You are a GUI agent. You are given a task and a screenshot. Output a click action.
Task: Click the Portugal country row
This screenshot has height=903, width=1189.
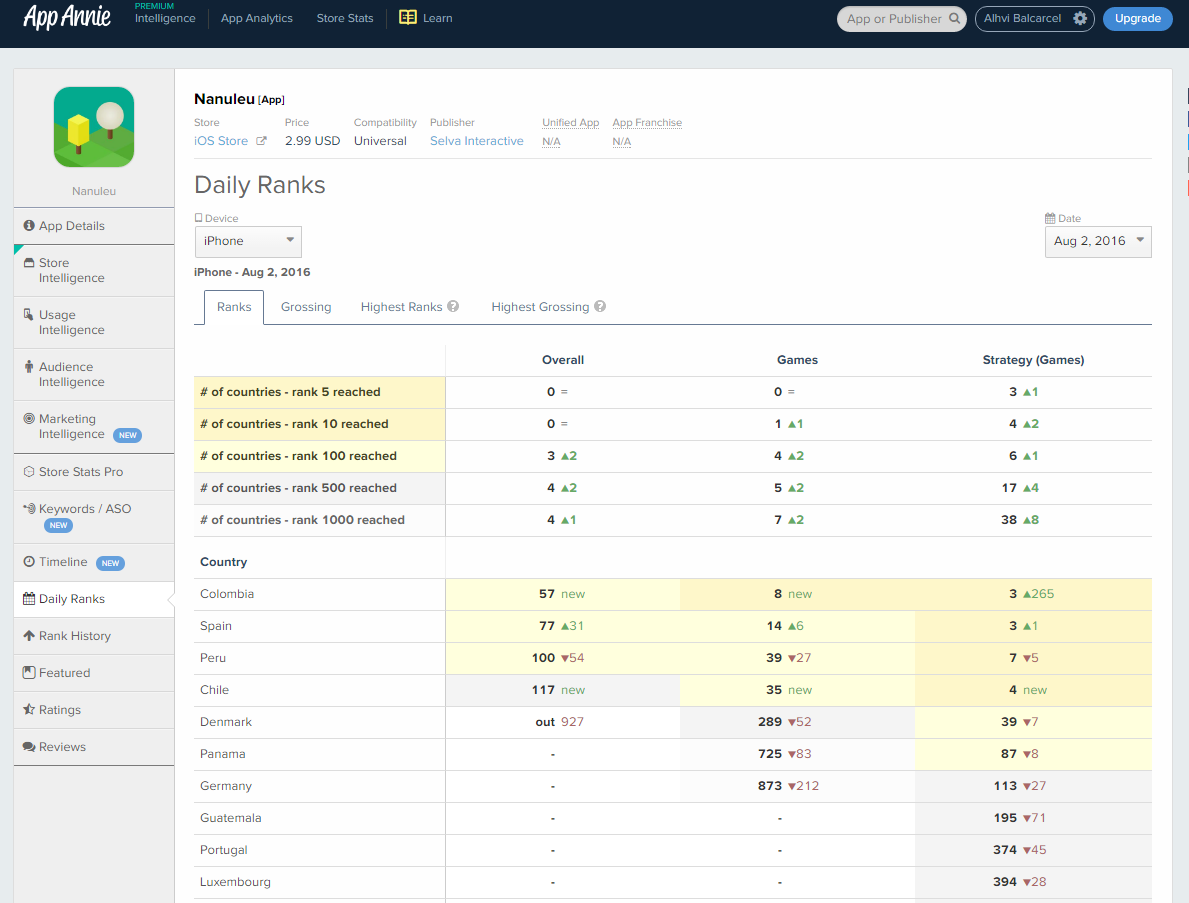click(673, 850)
